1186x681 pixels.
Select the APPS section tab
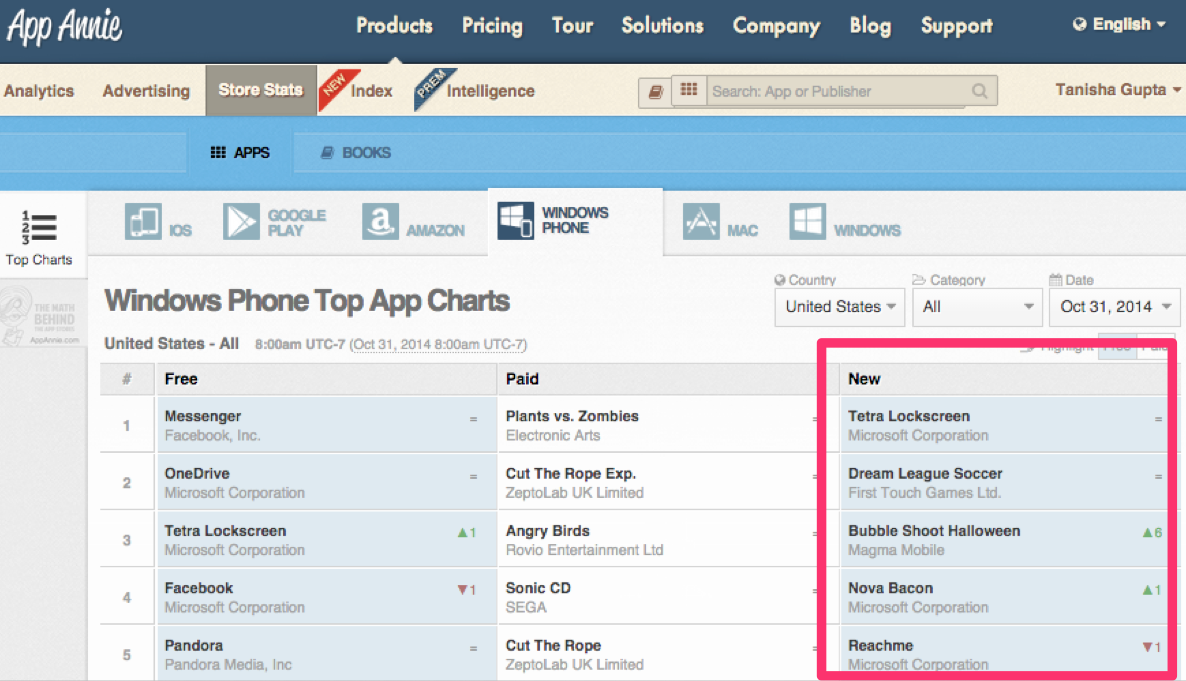(x=240, y=153)
